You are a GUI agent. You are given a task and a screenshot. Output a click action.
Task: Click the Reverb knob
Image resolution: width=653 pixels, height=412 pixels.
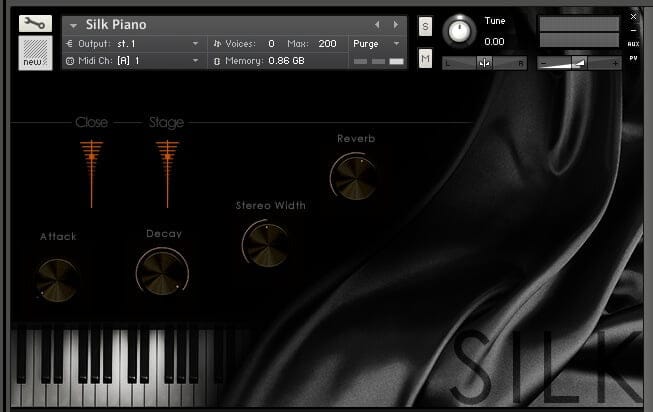click(x=354, y=176)
